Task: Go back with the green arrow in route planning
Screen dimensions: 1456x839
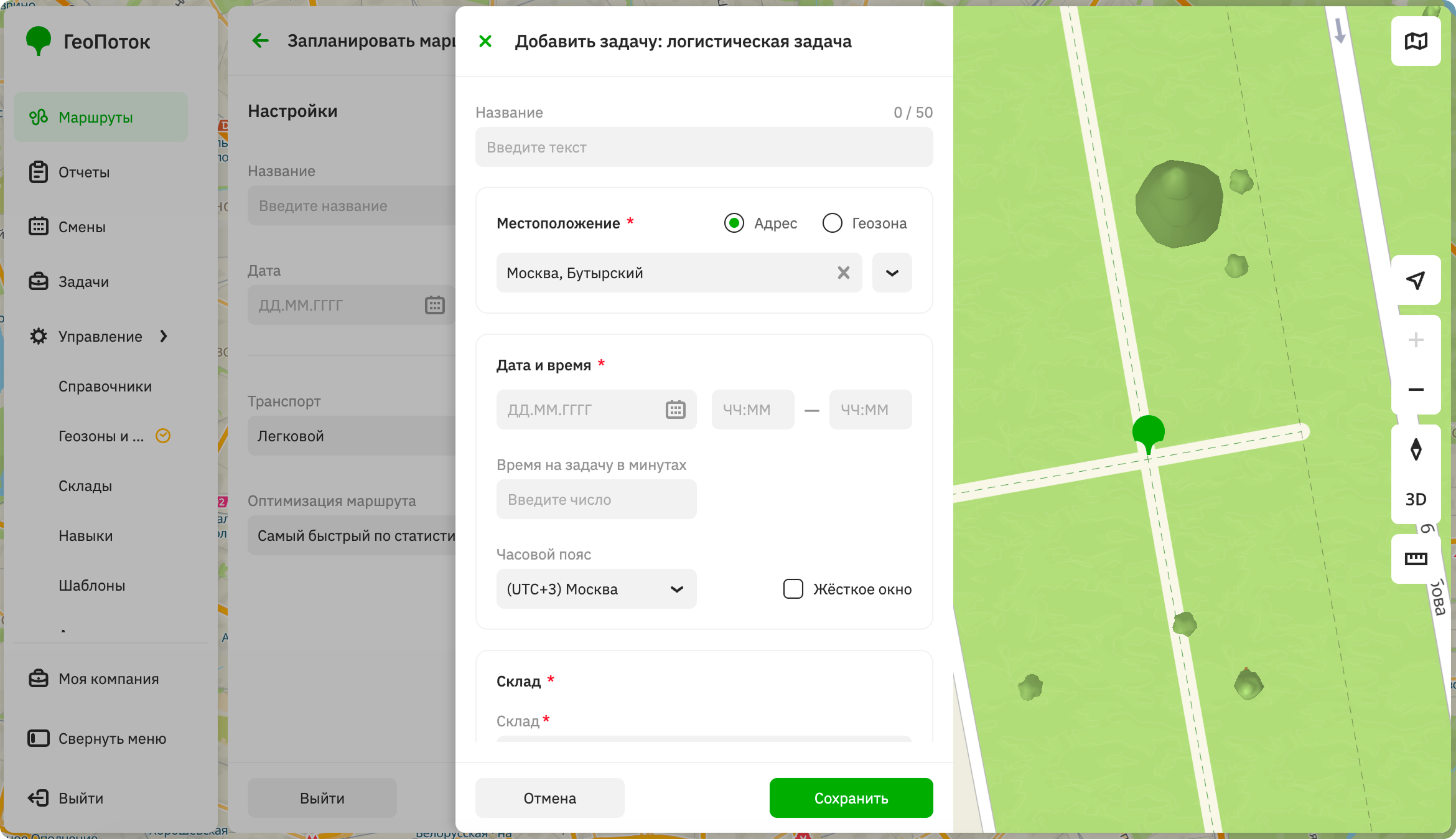Action: [261, 41]
